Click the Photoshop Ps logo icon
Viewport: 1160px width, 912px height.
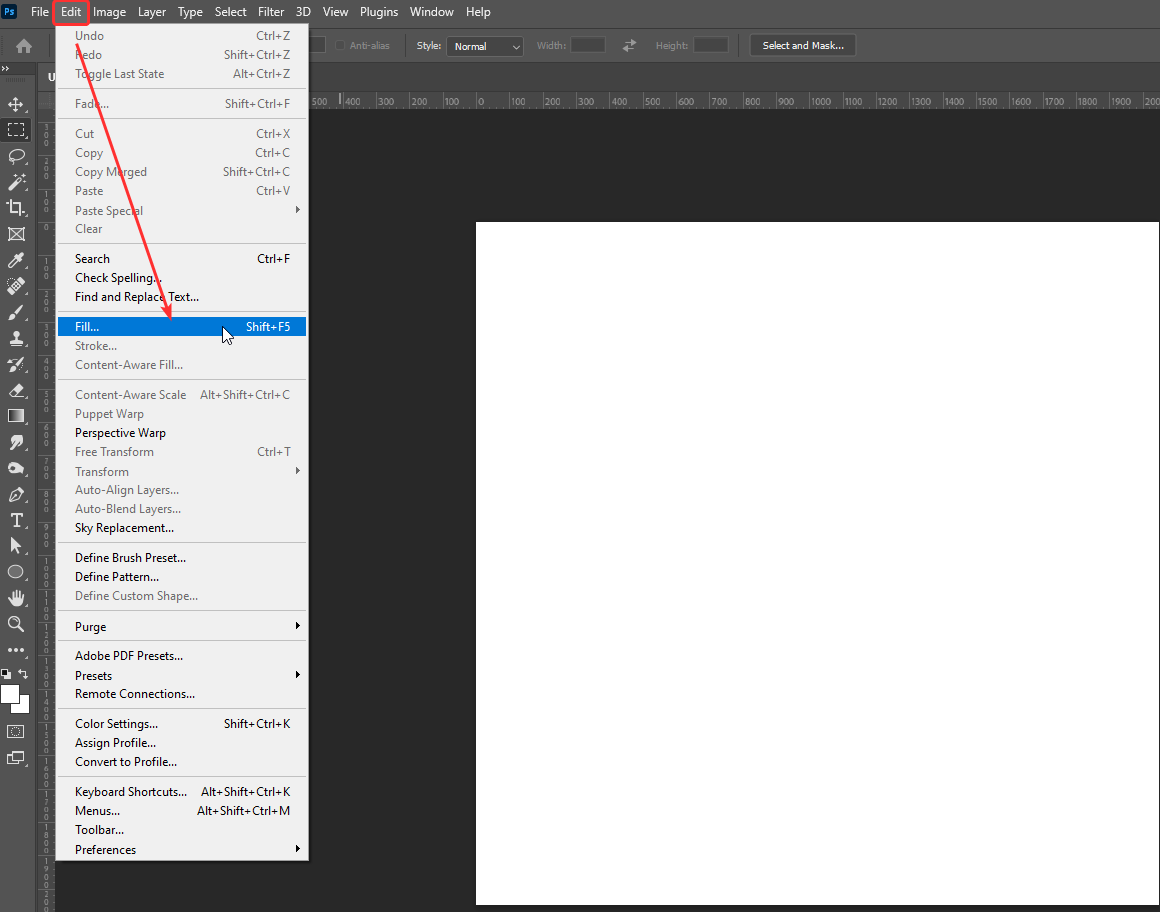10,12
